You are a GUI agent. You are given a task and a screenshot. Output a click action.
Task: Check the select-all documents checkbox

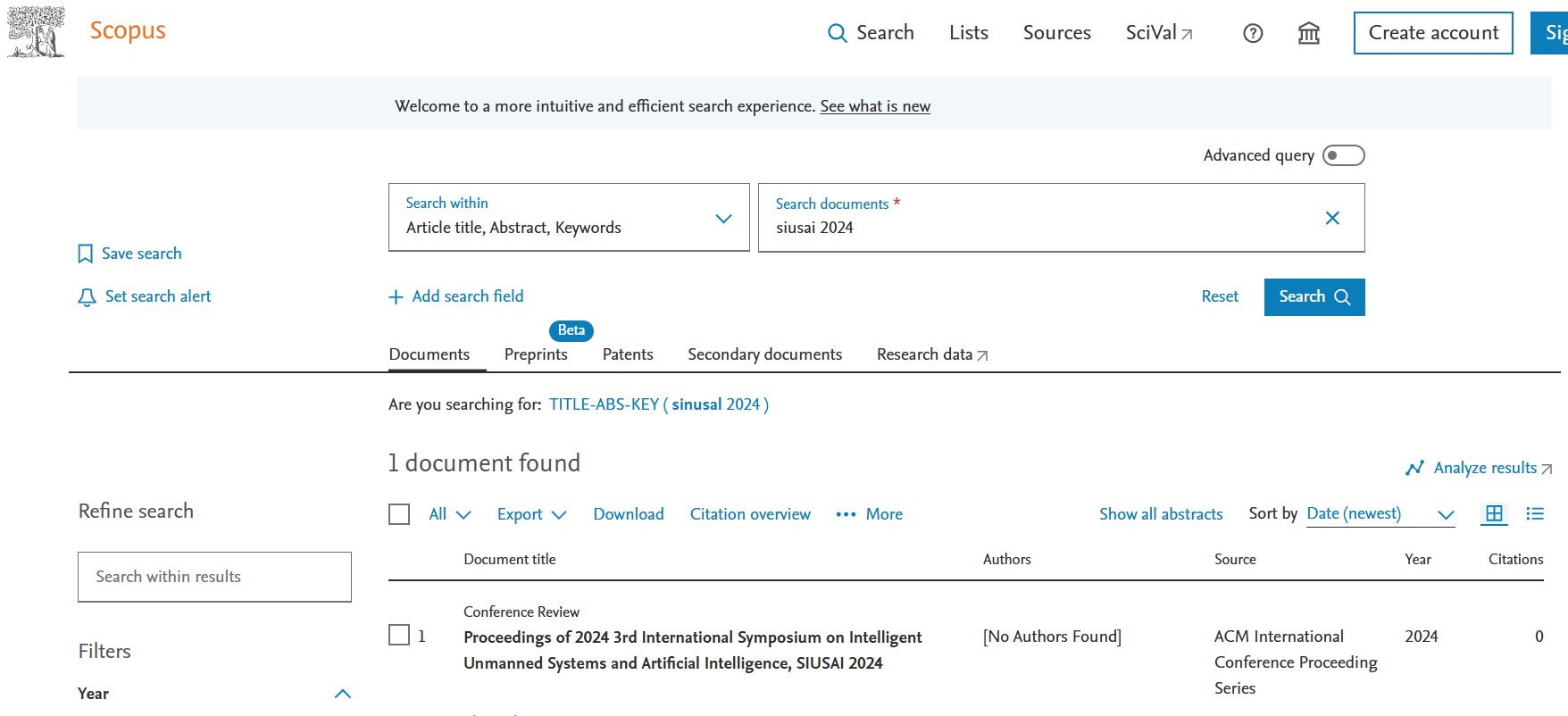pos(399,514)
